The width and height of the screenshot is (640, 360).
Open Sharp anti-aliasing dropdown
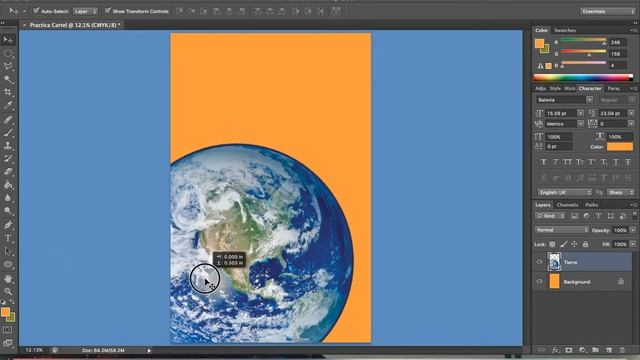(x=620, y=192)
